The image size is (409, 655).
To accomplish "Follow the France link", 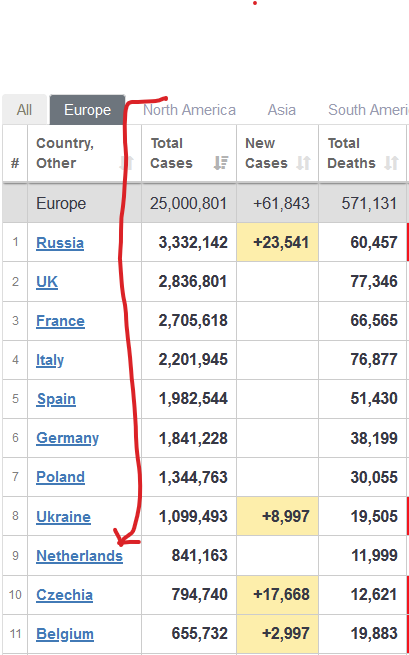I will click(60, 321).
